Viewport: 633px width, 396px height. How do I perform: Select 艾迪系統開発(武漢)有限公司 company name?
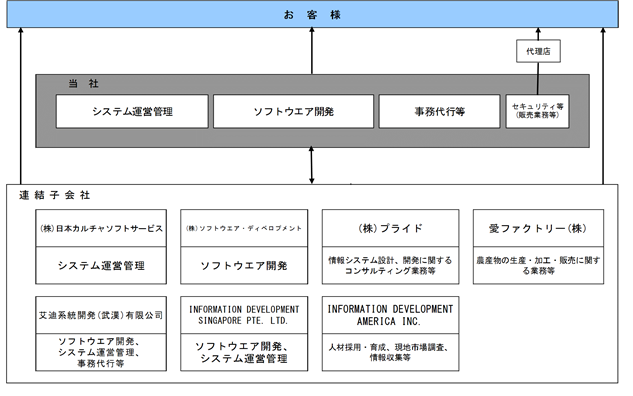click(101, 315)
